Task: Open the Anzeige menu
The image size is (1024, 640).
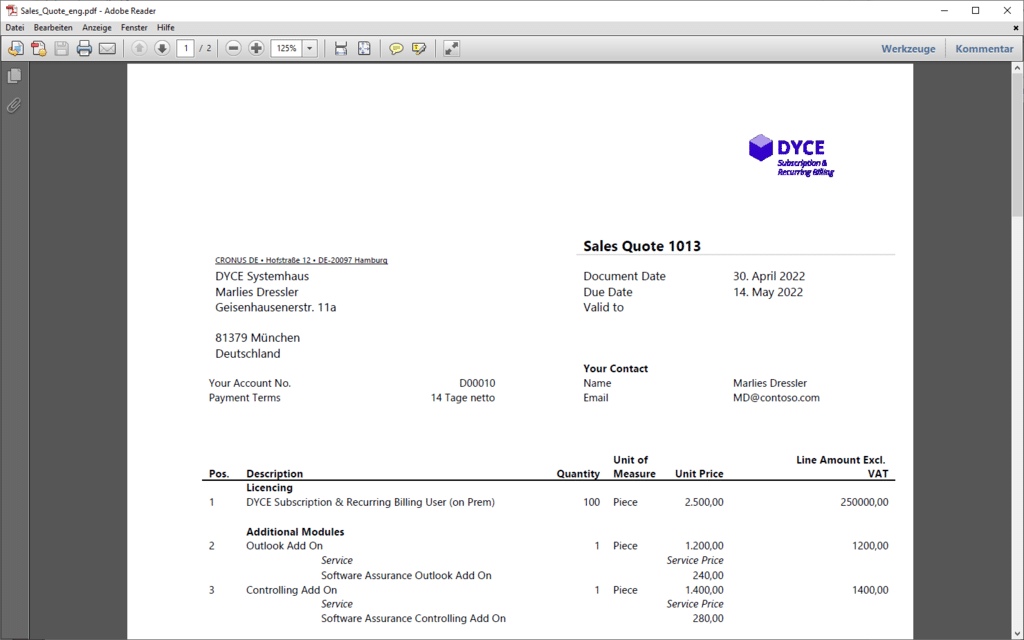Action: click(x=97, y=28)
